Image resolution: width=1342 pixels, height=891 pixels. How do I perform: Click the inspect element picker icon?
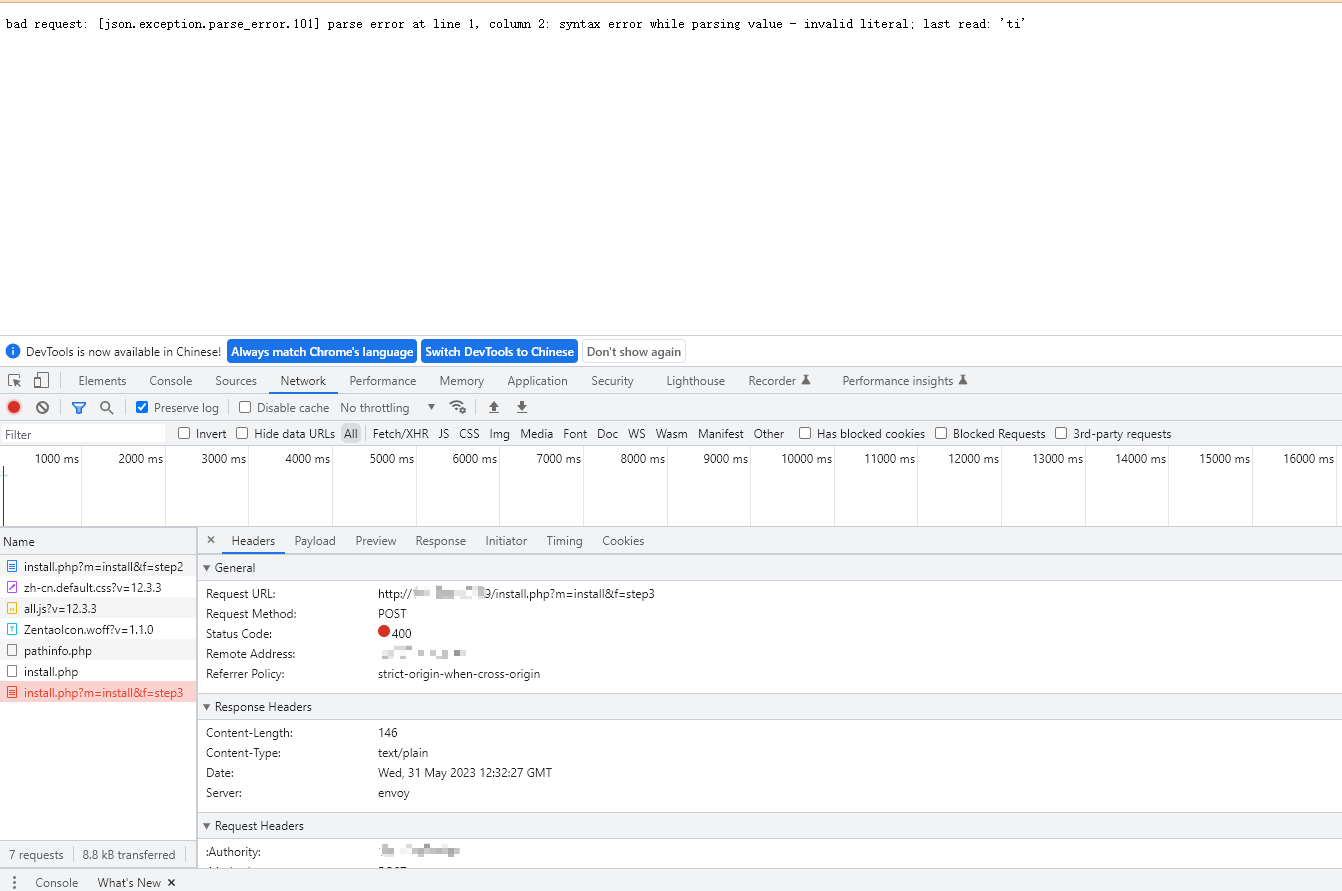point(15,380)
